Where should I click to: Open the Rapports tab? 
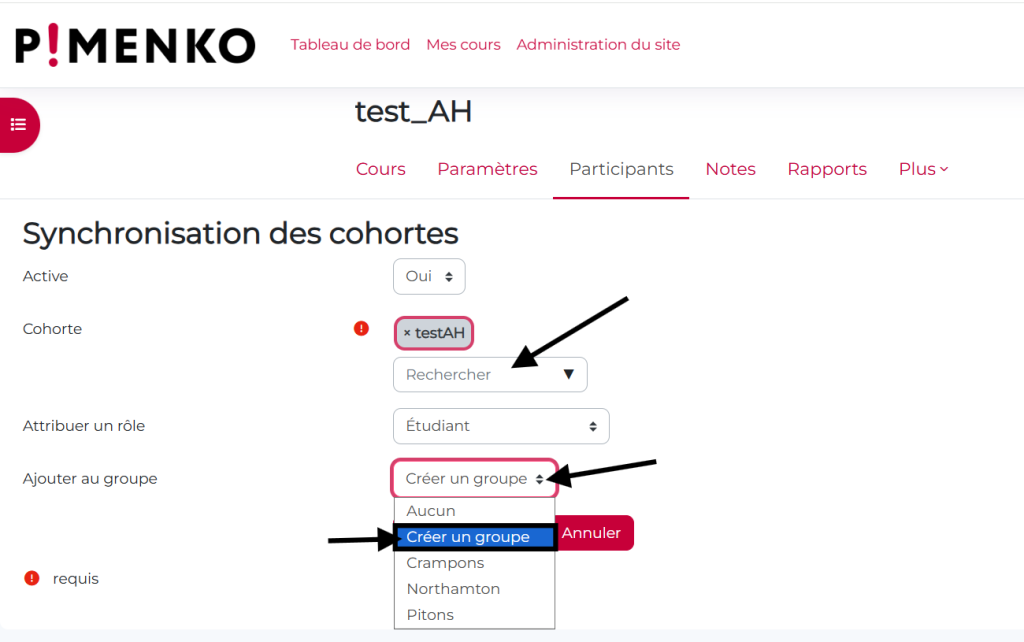[x=827, y=168]
